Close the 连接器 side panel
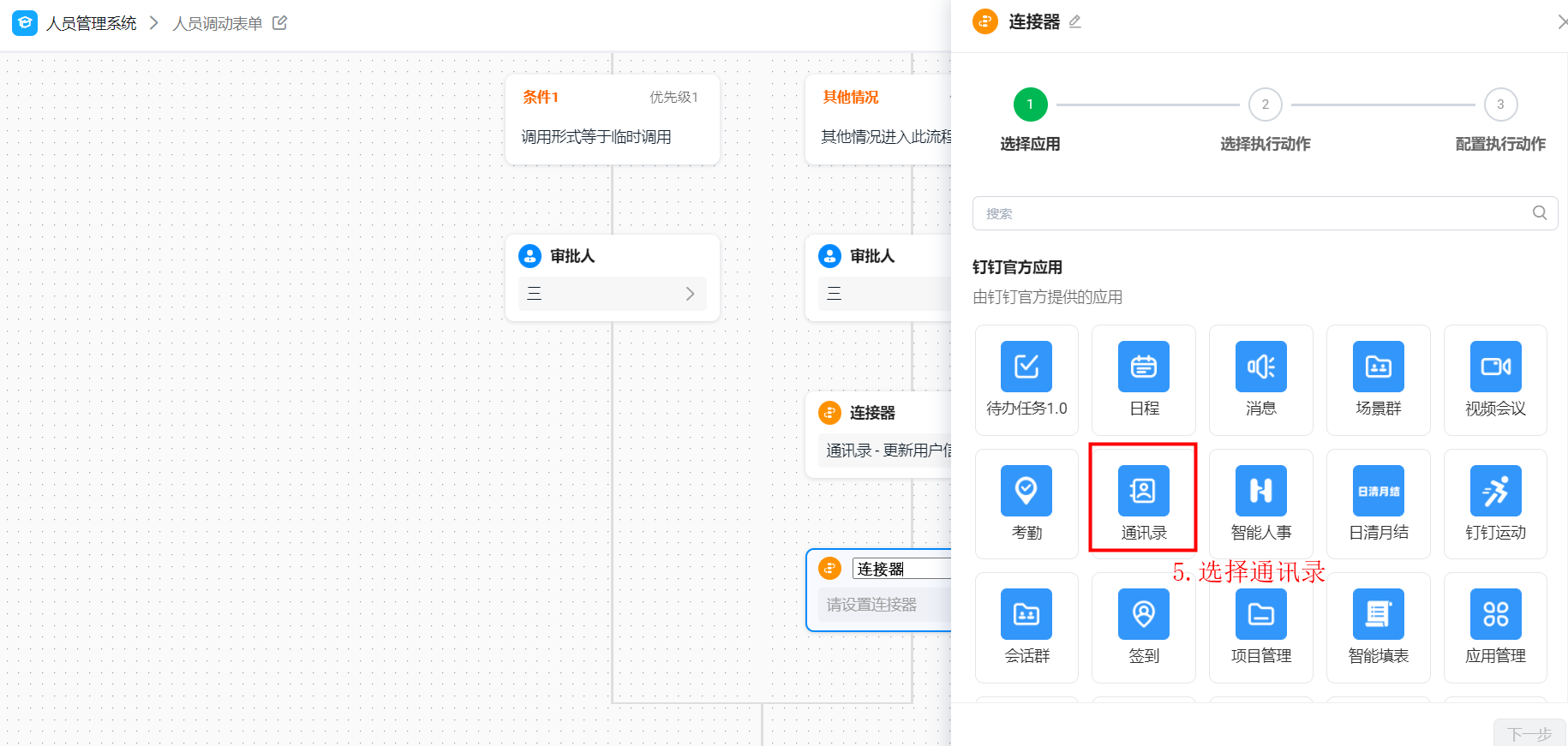 point(1562,22)
